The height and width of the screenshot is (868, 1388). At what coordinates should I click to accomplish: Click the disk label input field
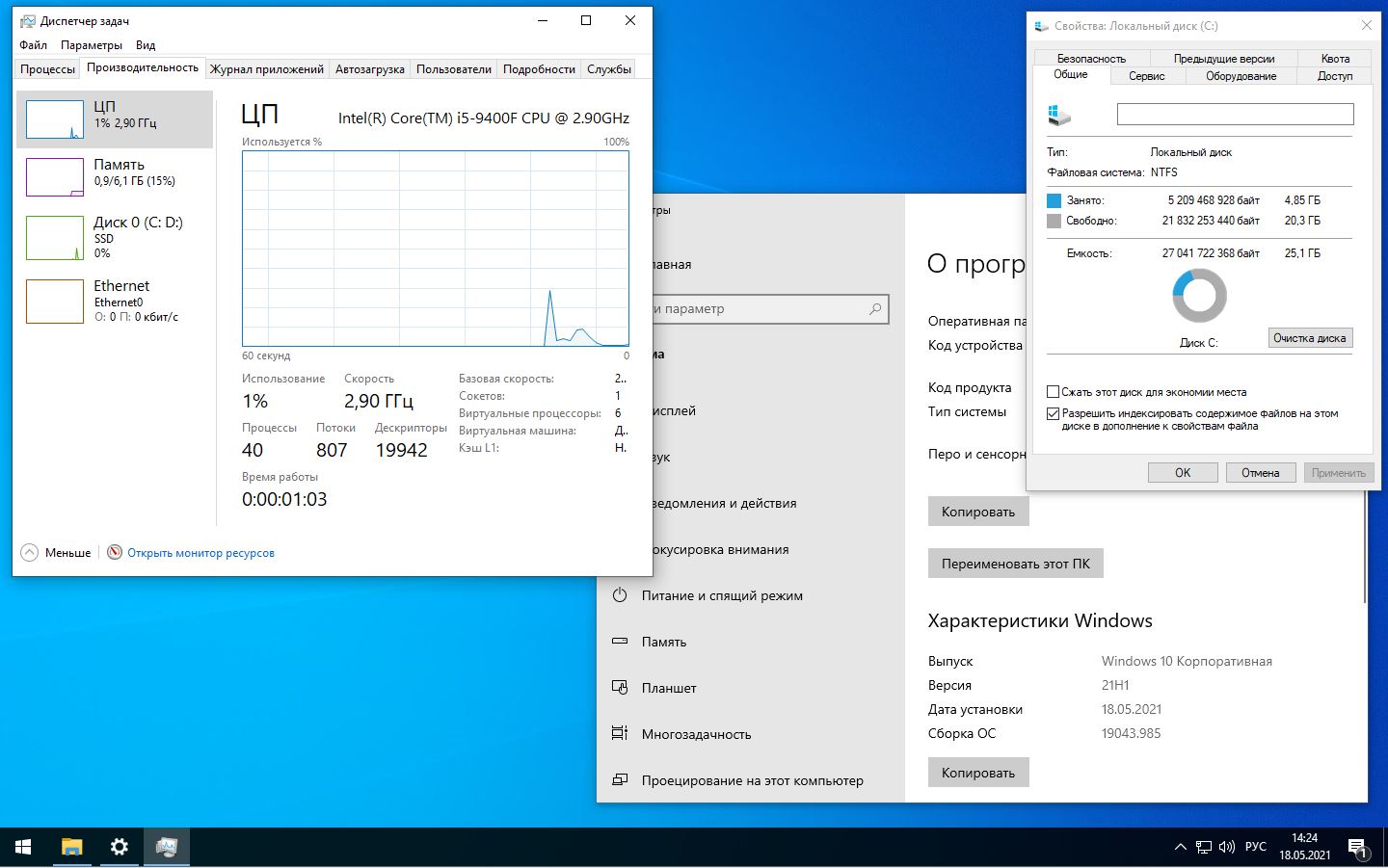[1235, 115]
